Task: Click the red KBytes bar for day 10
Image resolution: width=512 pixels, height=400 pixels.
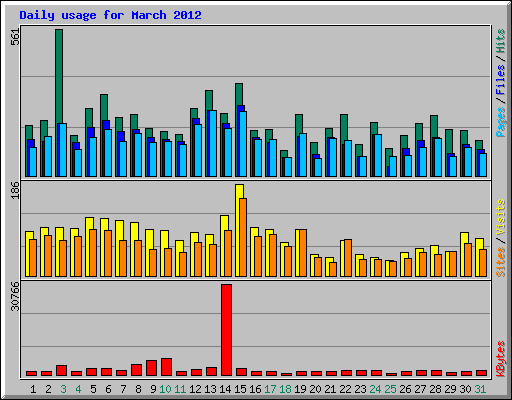Action: click(x=166, y=367)
